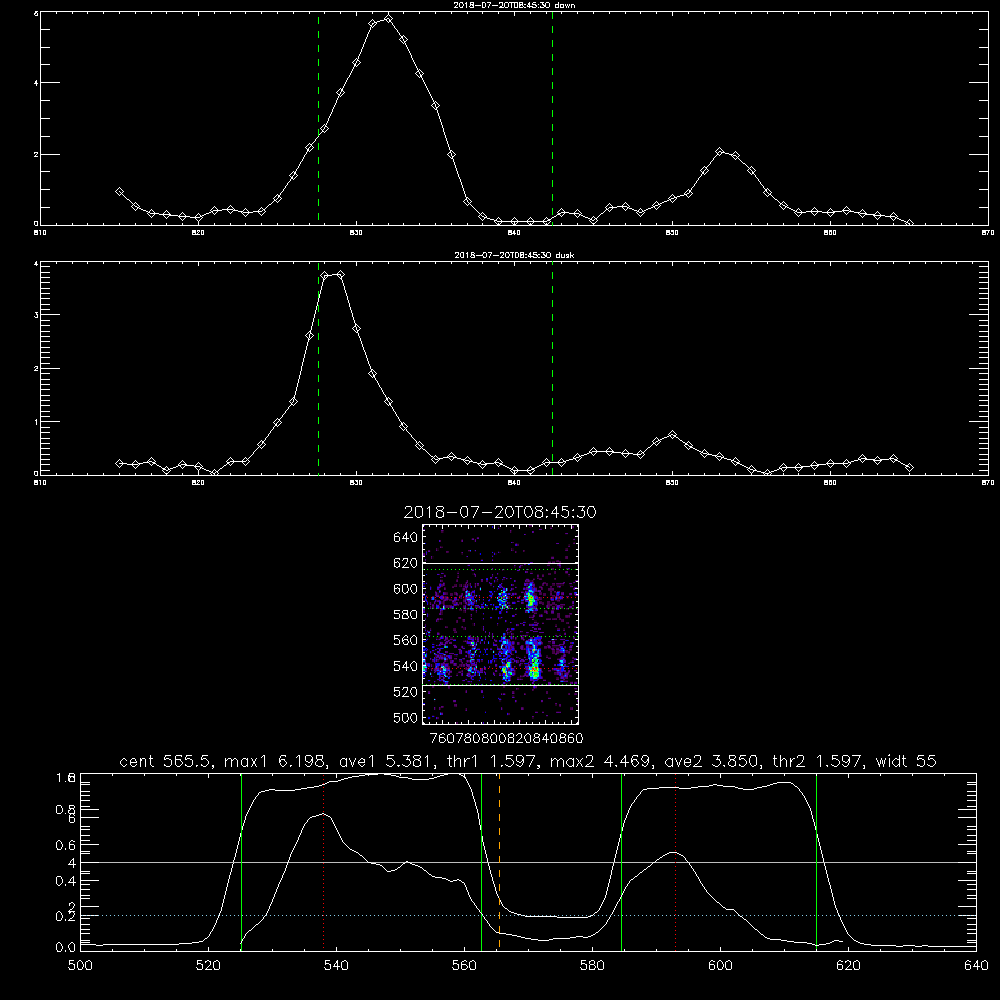The width and height of the screenshot is (1000, 1000).
Task: Click the solid green line near 562 in bottom plot
Action: click(x=482, y=861)
